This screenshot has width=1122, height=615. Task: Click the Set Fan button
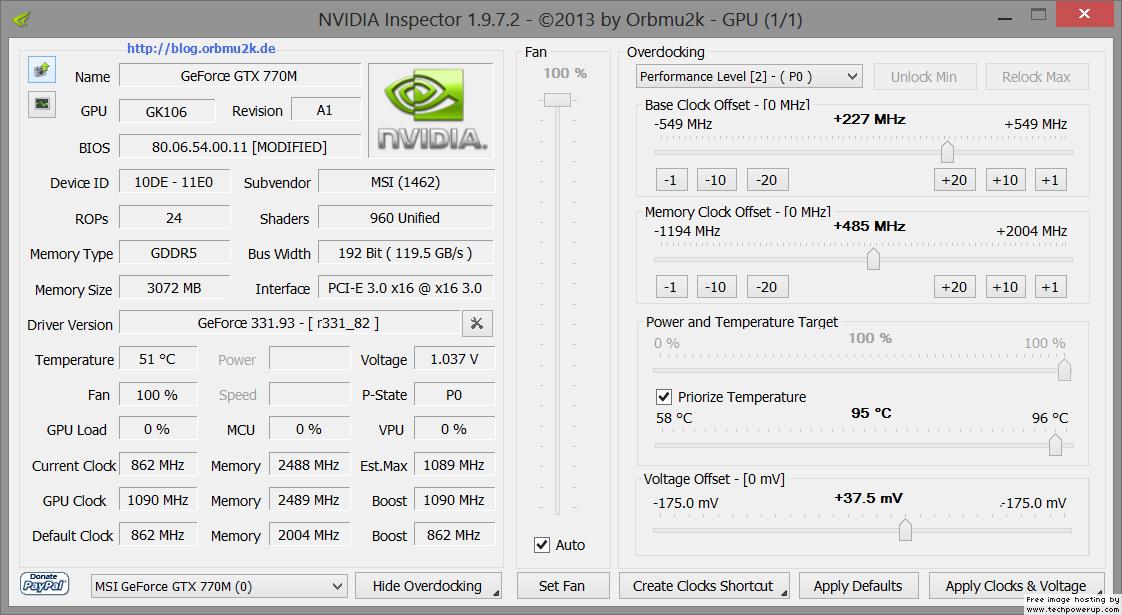[562, 586]
